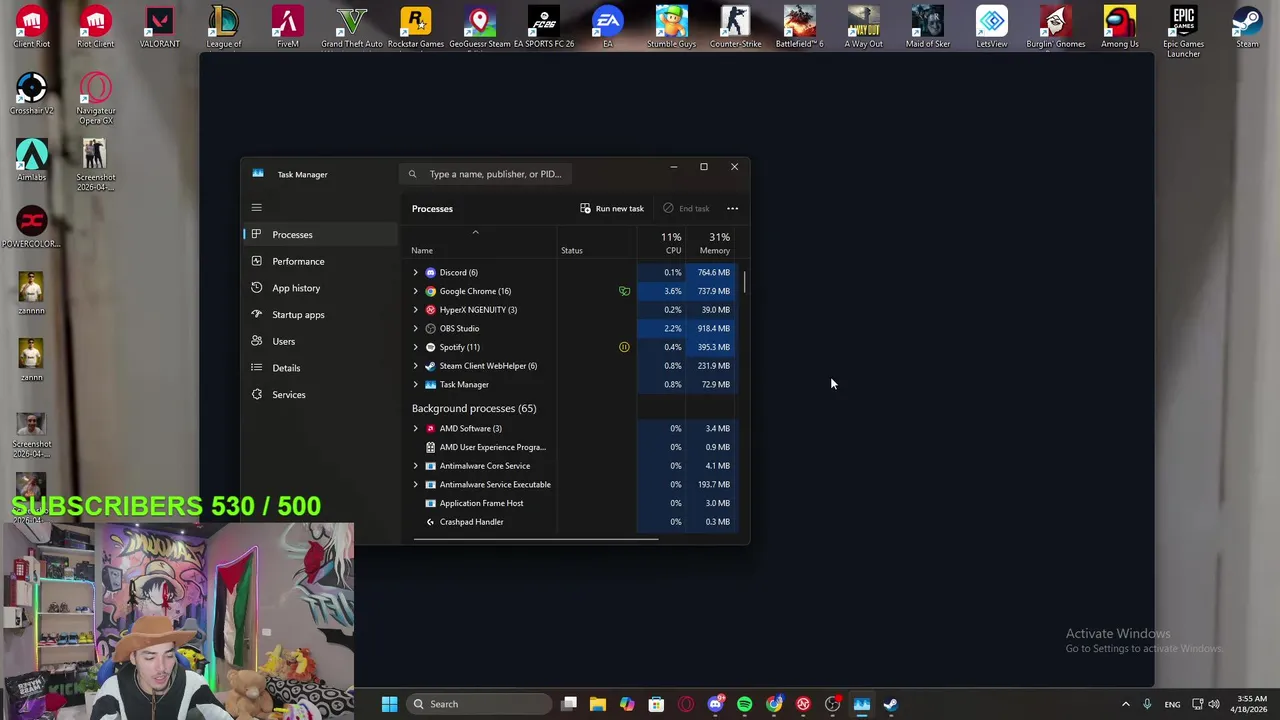Click the End task button

(x=686, y=208)
